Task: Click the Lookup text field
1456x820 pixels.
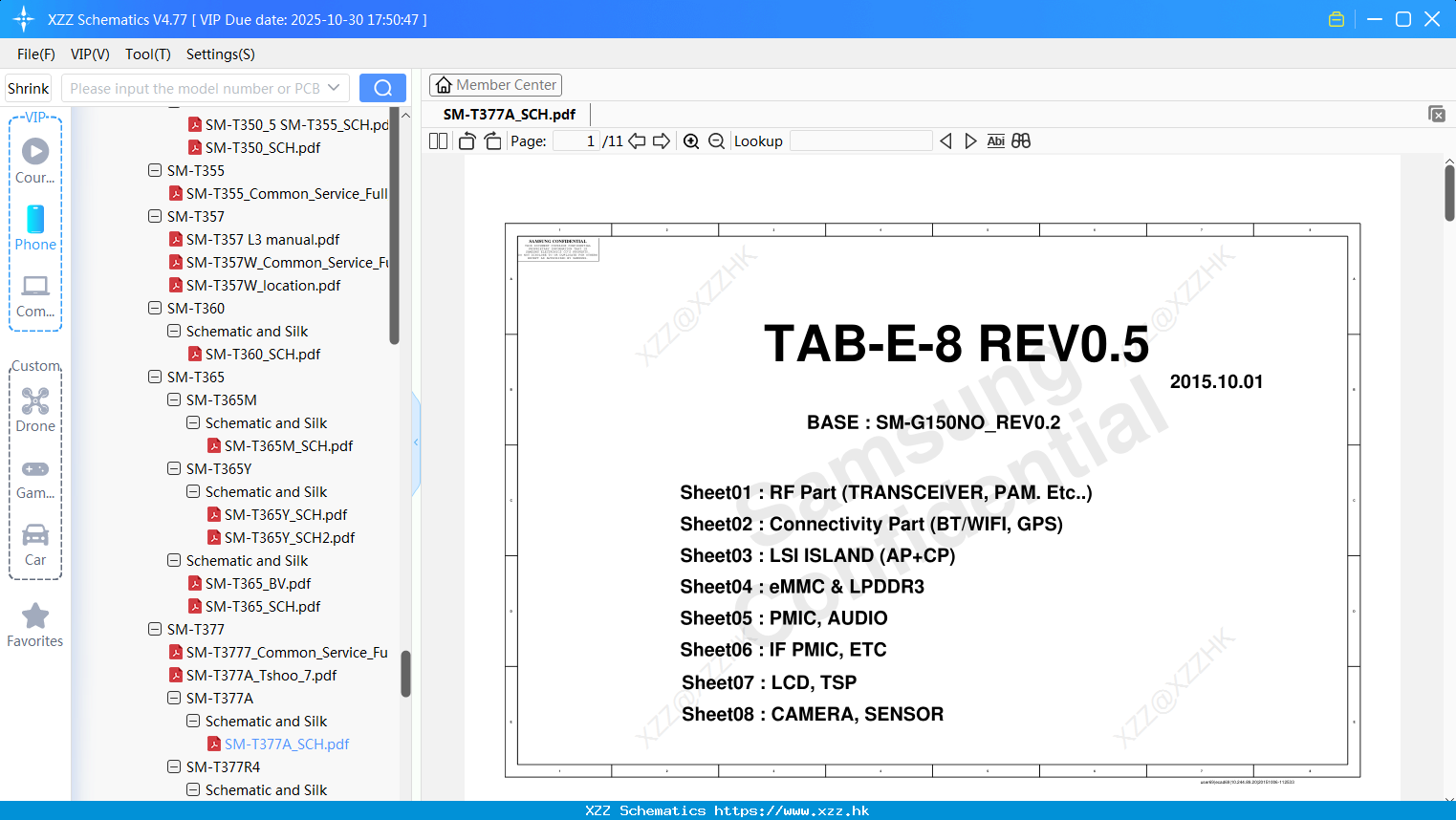Action: (x=860, y=140)
